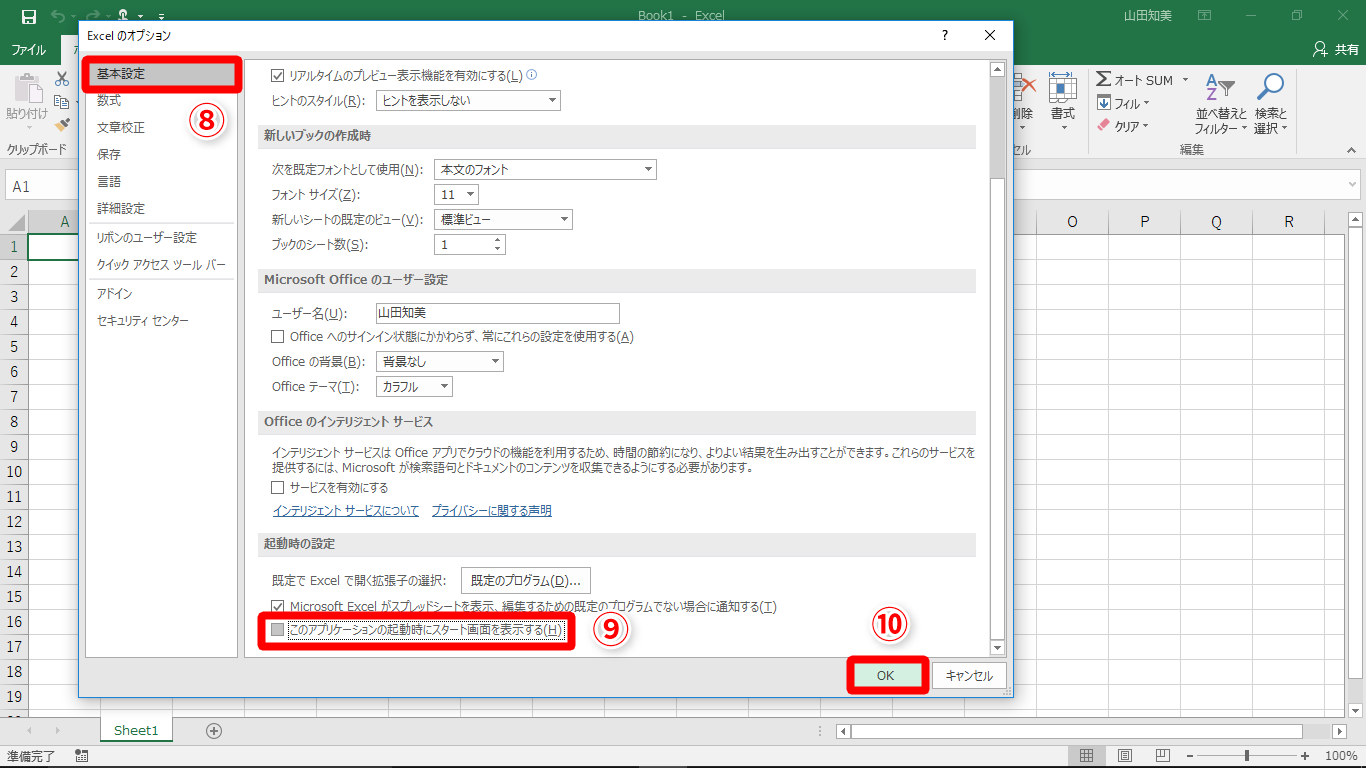Click the macro recording icon in the status bar
Image resolution: width=1366 pixels, height=768 pixels.
81,756
